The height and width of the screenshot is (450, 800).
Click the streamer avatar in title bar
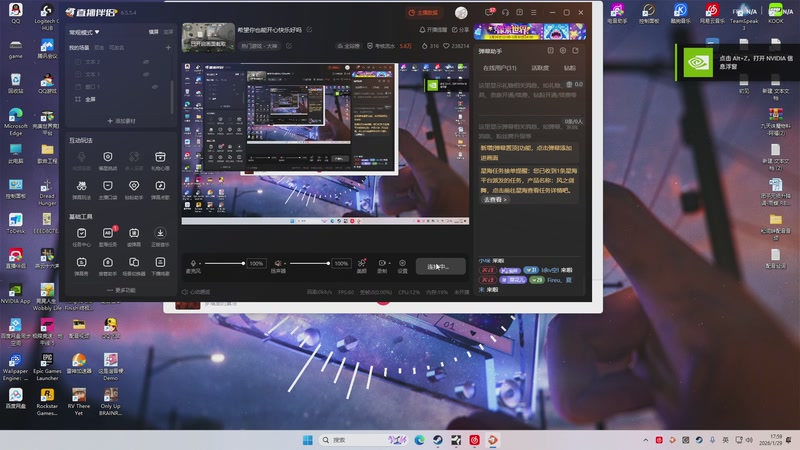(x=461, y=13)
